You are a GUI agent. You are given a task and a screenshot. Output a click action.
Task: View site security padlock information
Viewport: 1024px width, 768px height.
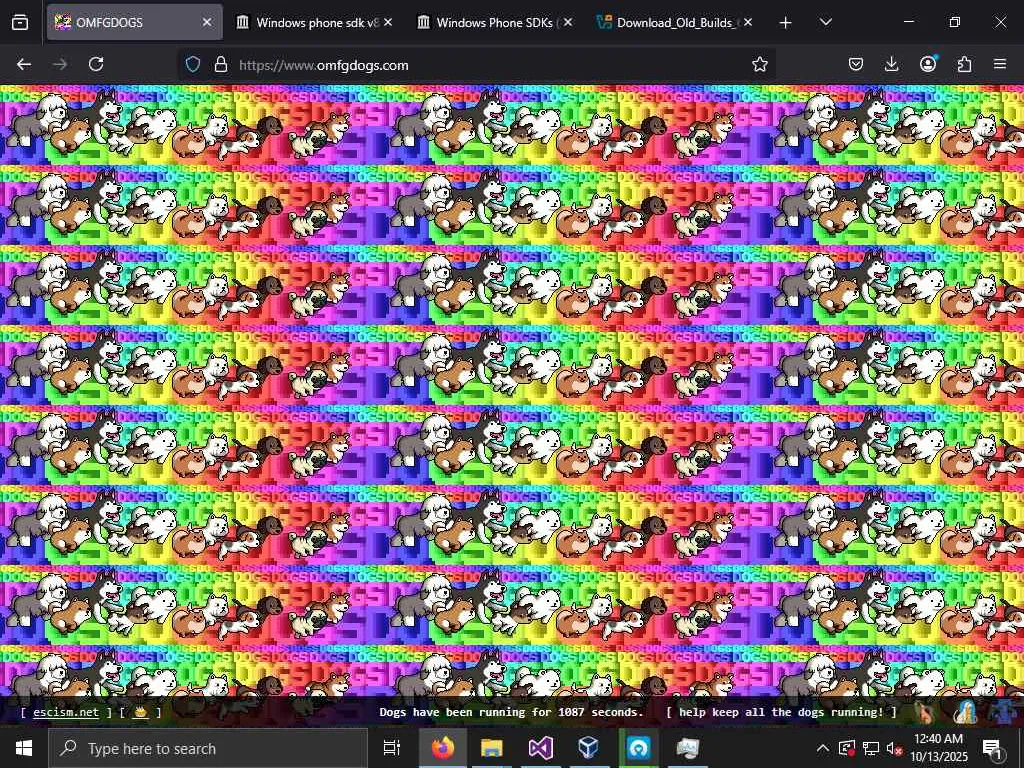coord(221,64)
